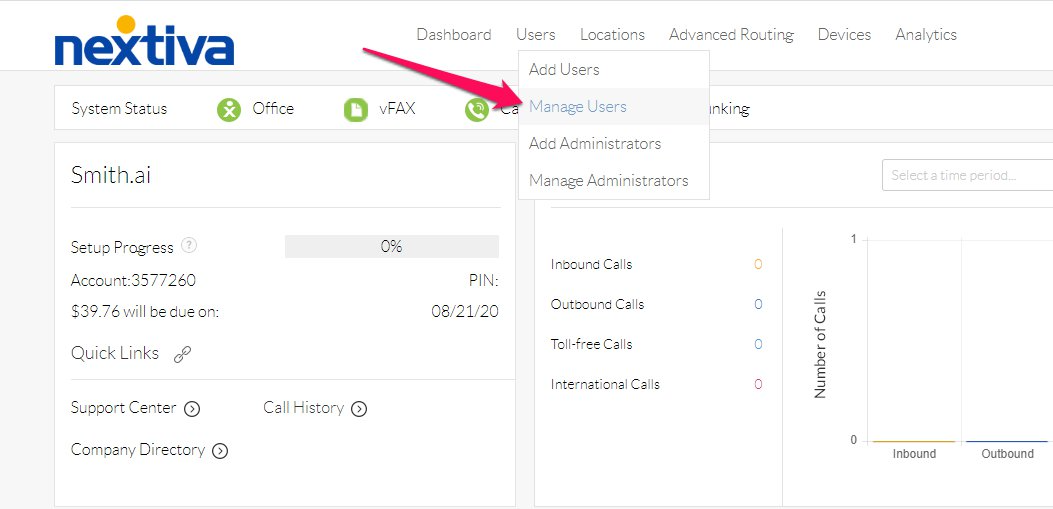Viewport: 1053px width, 509px height.
Task: Click the 0% setup progress bar
Action: [x=392, y=246]
